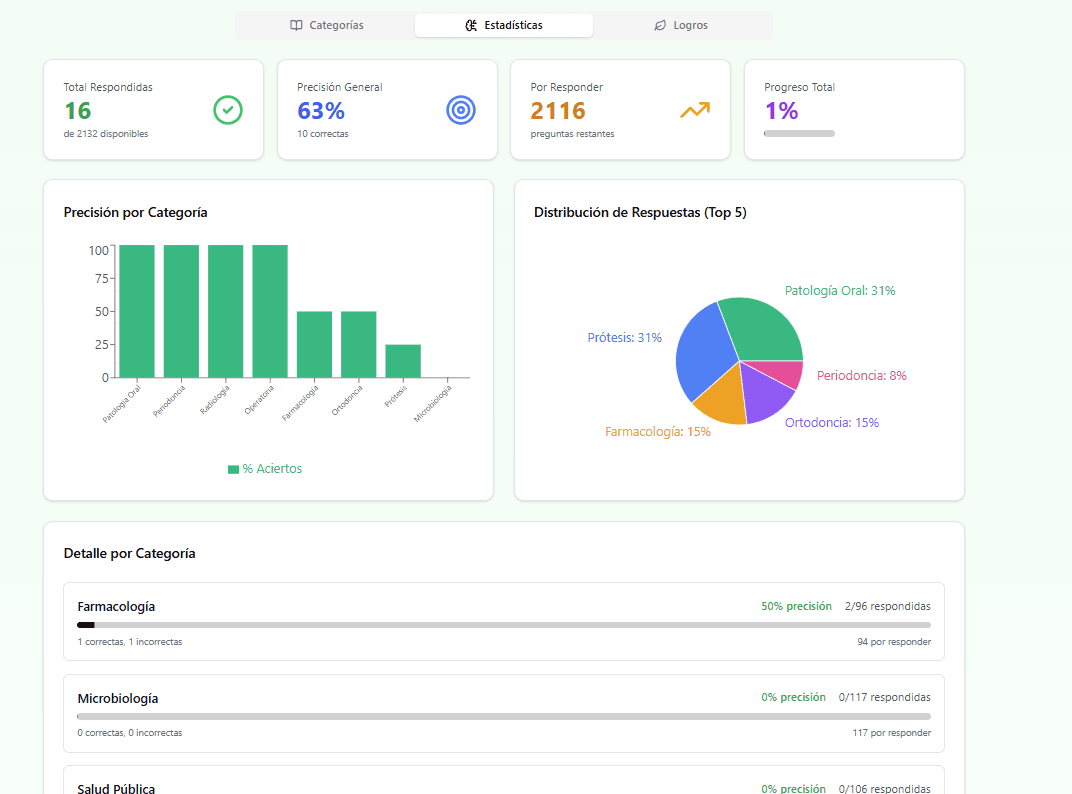The width and height of the screenshot is (1072, 794).
Task: Click the 'Precisión por Categoría' heading
Action: (x=135, y=213)
